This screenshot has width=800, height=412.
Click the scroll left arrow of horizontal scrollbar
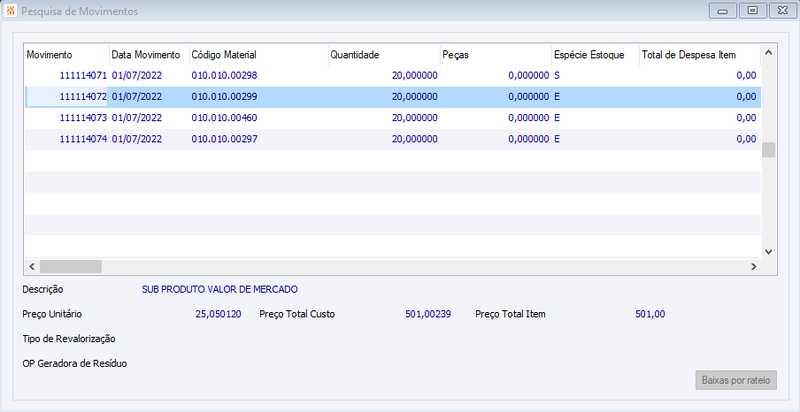point(32,266)
